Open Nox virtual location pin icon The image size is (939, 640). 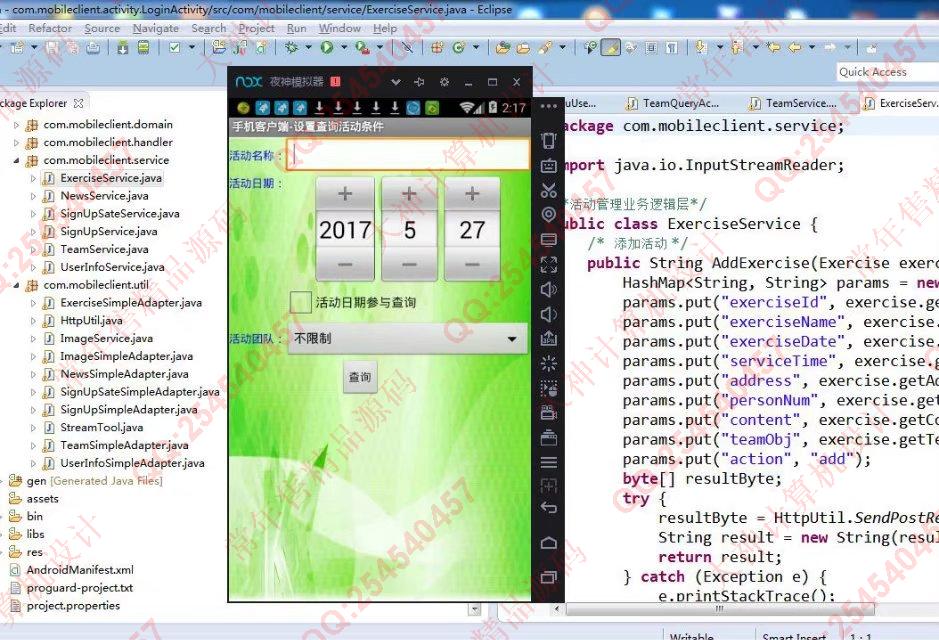coord(549,215)
